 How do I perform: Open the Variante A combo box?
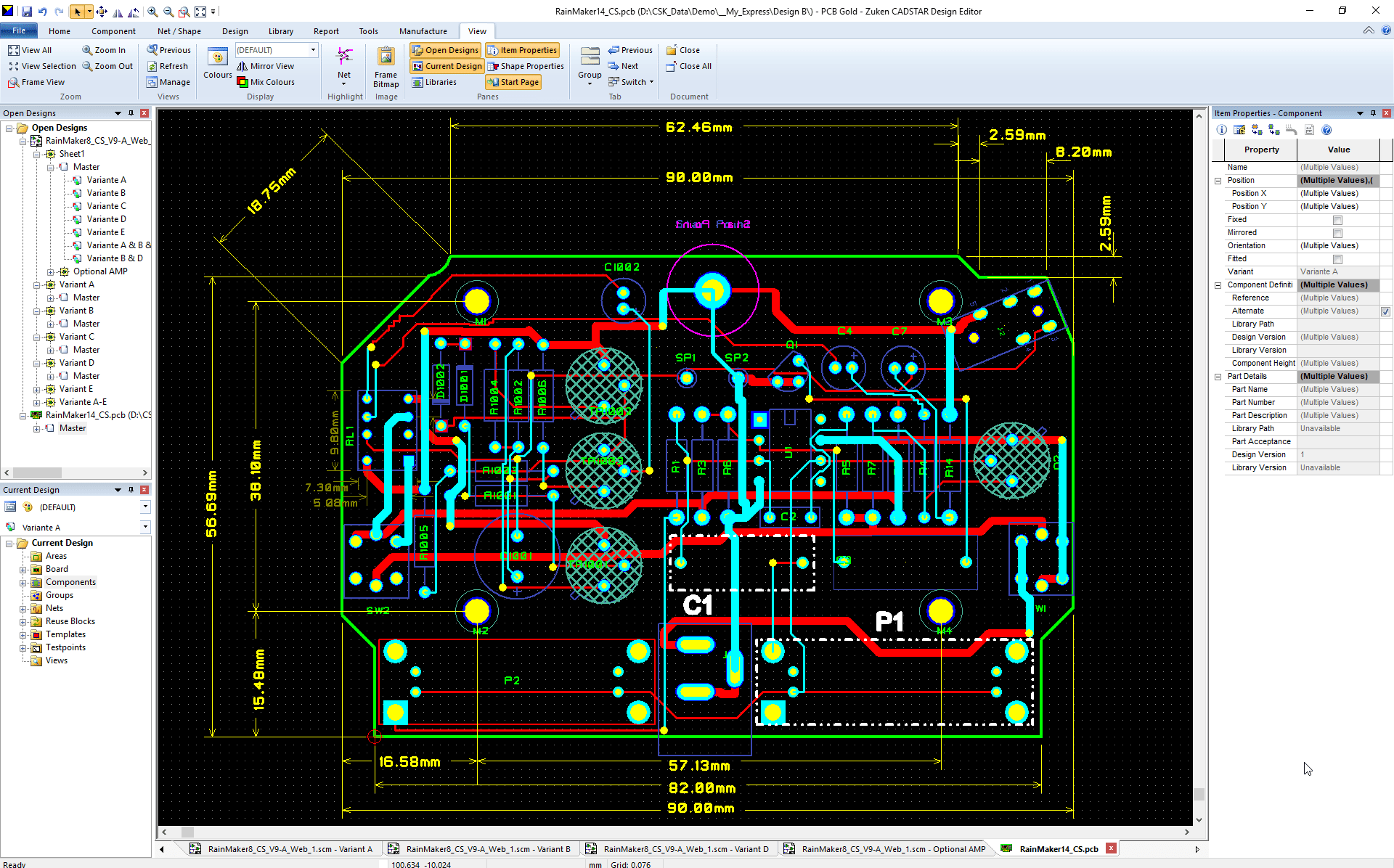145,527
